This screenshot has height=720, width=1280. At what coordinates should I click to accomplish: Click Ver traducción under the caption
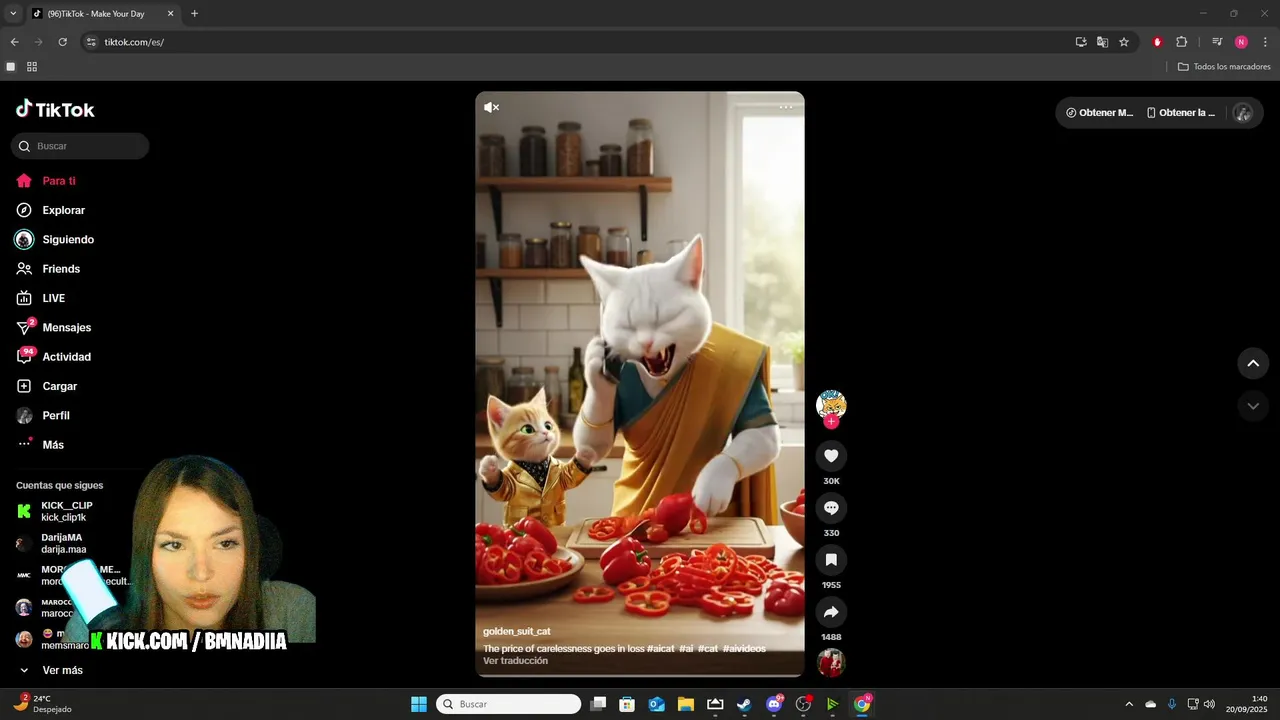[515, 661]
